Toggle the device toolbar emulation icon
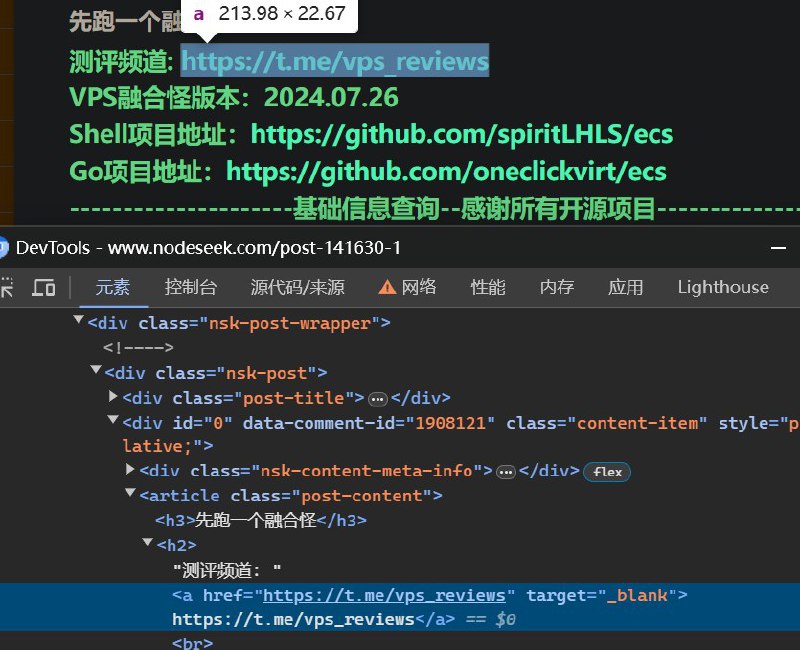The height and width of the screenshot is (650, 800). coord(43,287)
